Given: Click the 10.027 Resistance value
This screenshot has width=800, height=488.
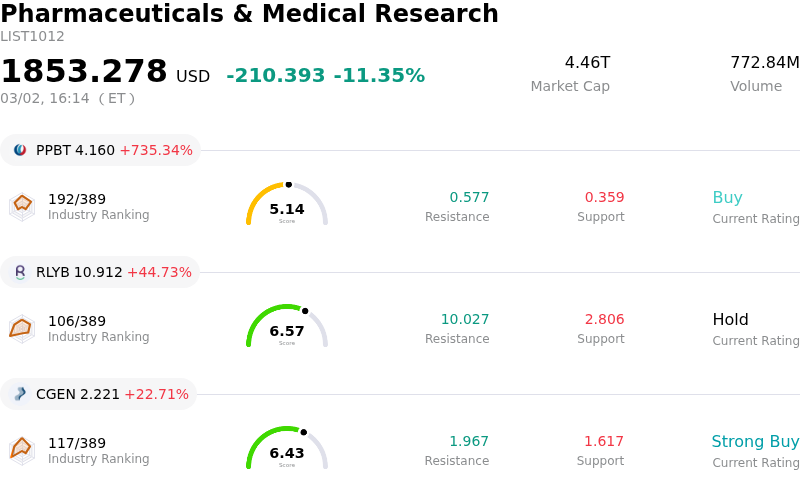Looking at the screenshot, I should coord(465,320).
